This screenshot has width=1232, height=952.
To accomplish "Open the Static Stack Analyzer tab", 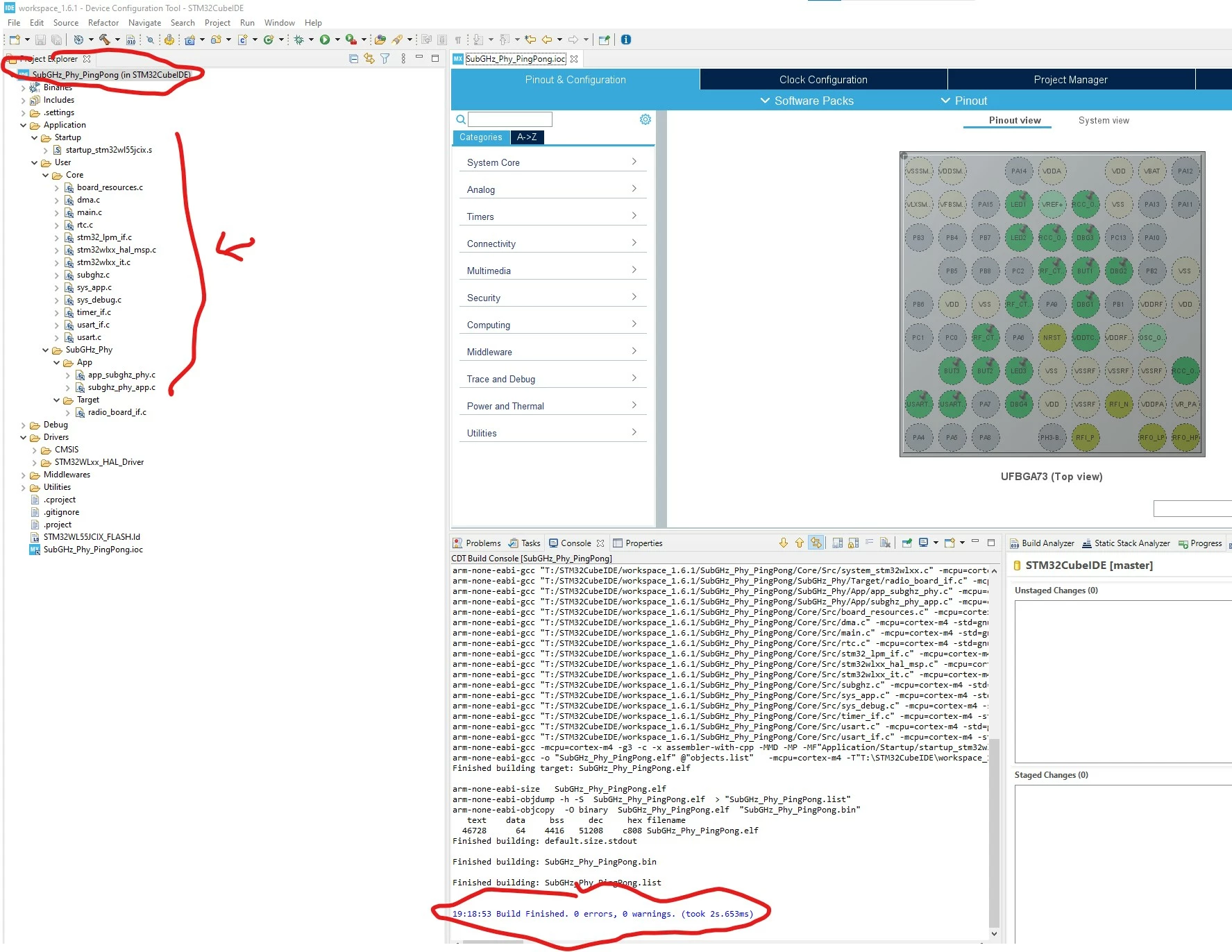I will click(x=1125, y=543).
